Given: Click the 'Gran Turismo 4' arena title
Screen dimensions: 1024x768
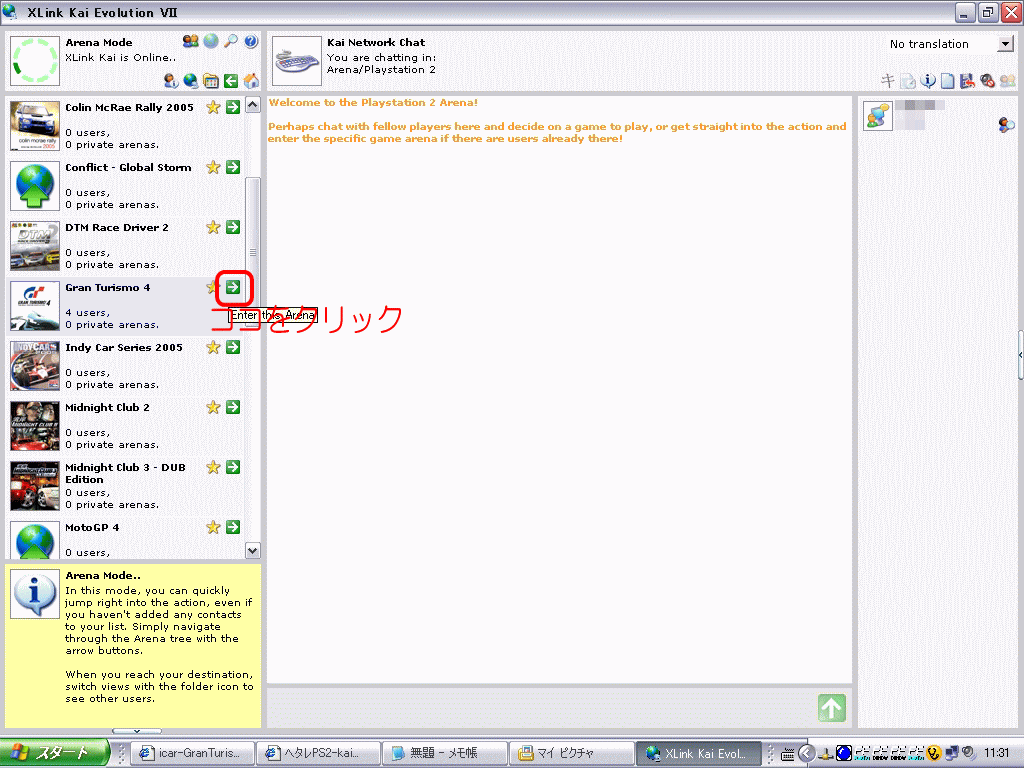Looking at the screenshot, I should 108,287.
